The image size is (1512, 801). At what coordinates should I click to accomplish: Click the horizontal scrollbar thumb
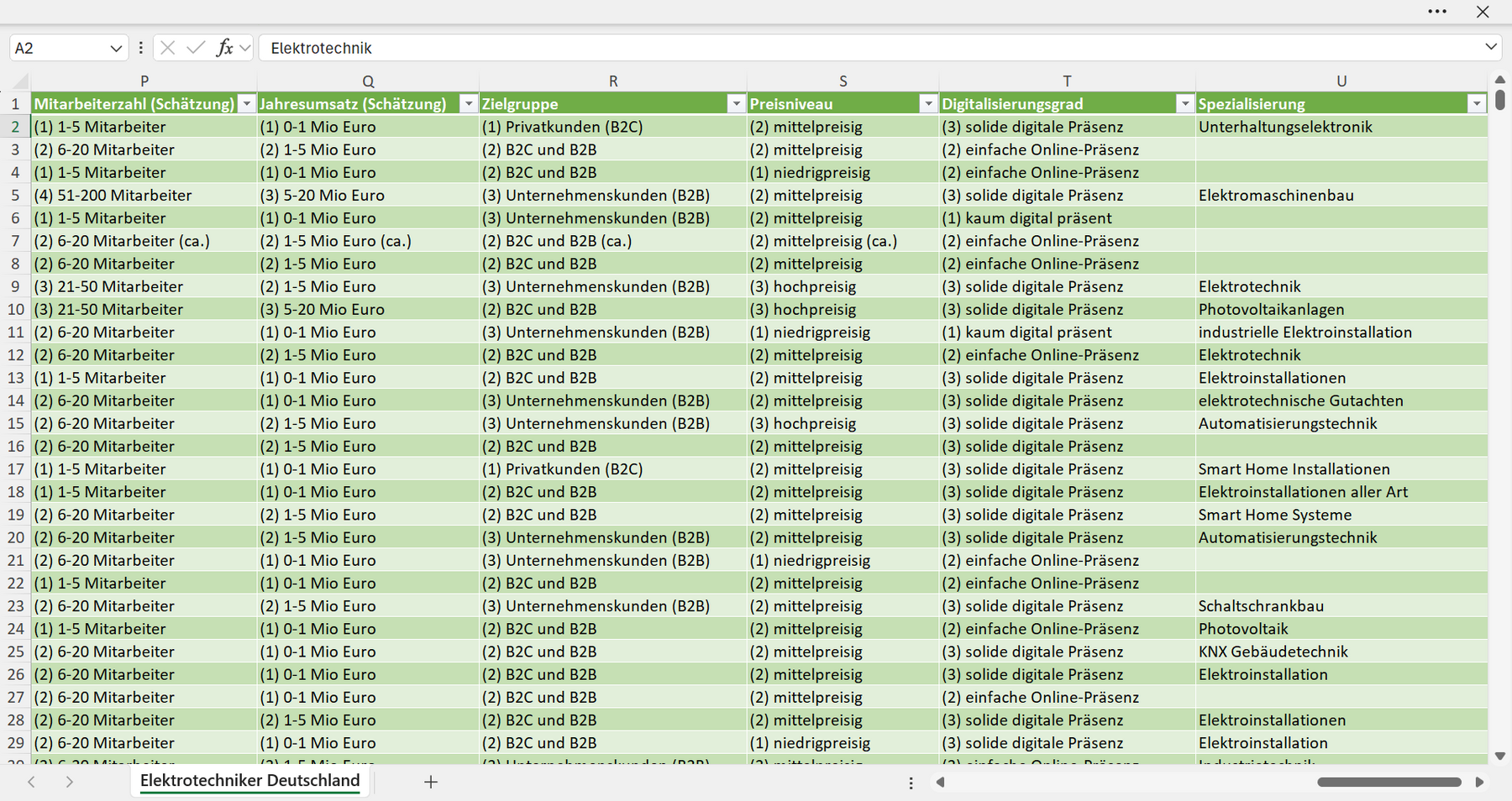tap(1389, 782)
